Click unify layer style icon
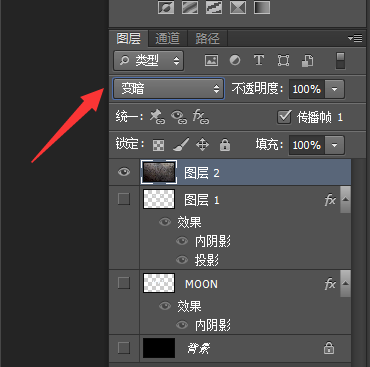This screenshot has width=370, height=367. (x=201, y=117)
